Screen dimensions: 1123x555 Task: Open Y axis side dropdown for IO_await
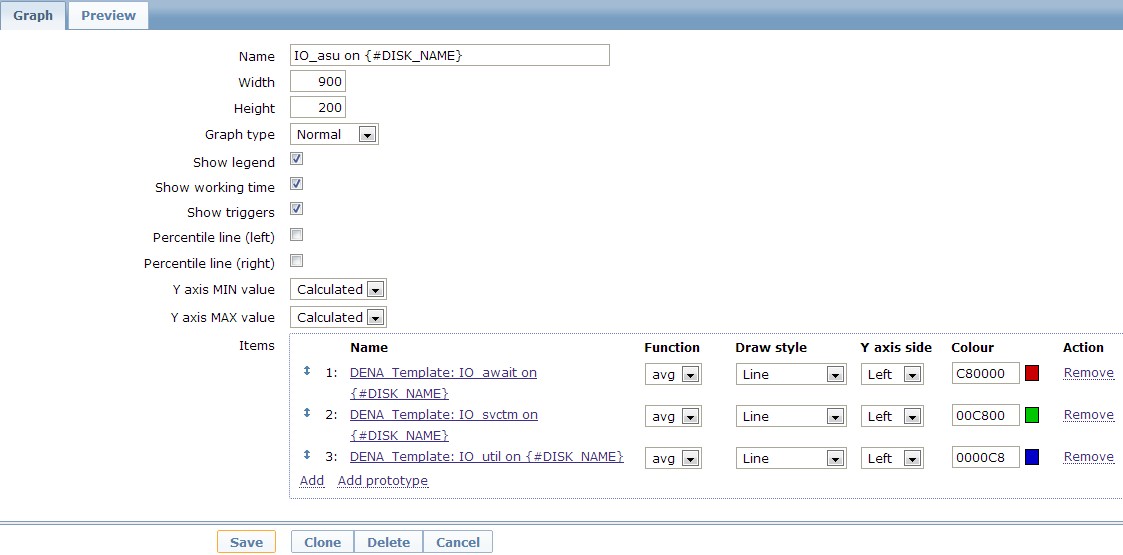(892, 375)
